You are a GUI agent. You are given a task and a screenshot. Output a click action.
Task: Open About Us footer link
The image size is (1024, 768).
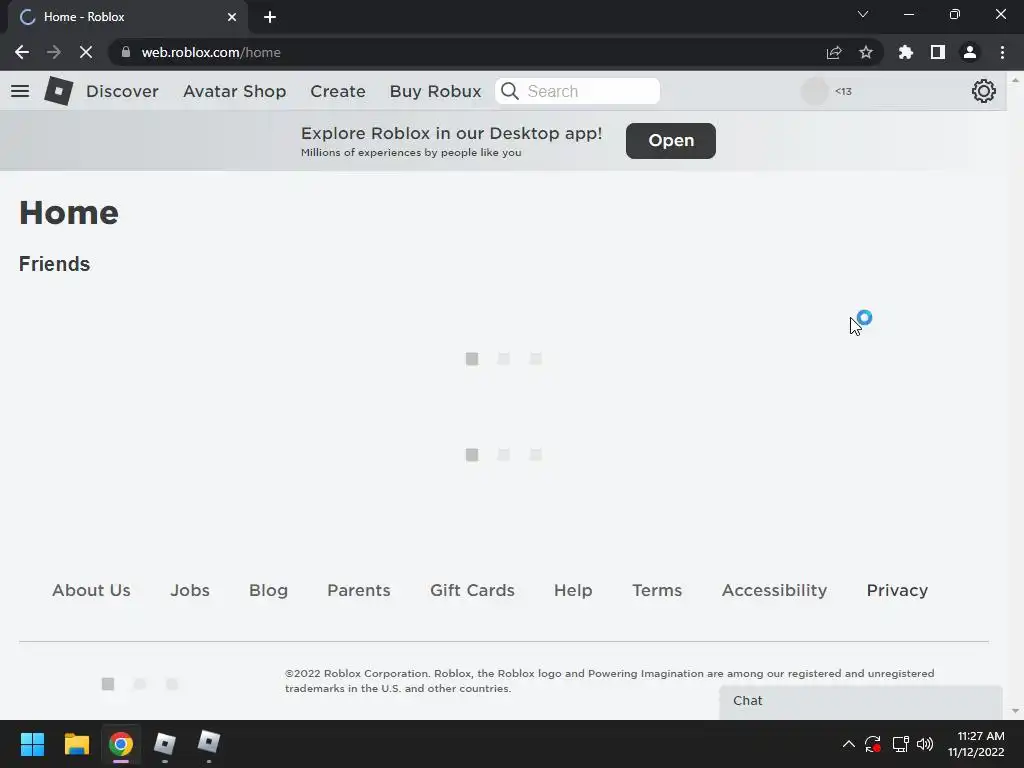point(91,590)
